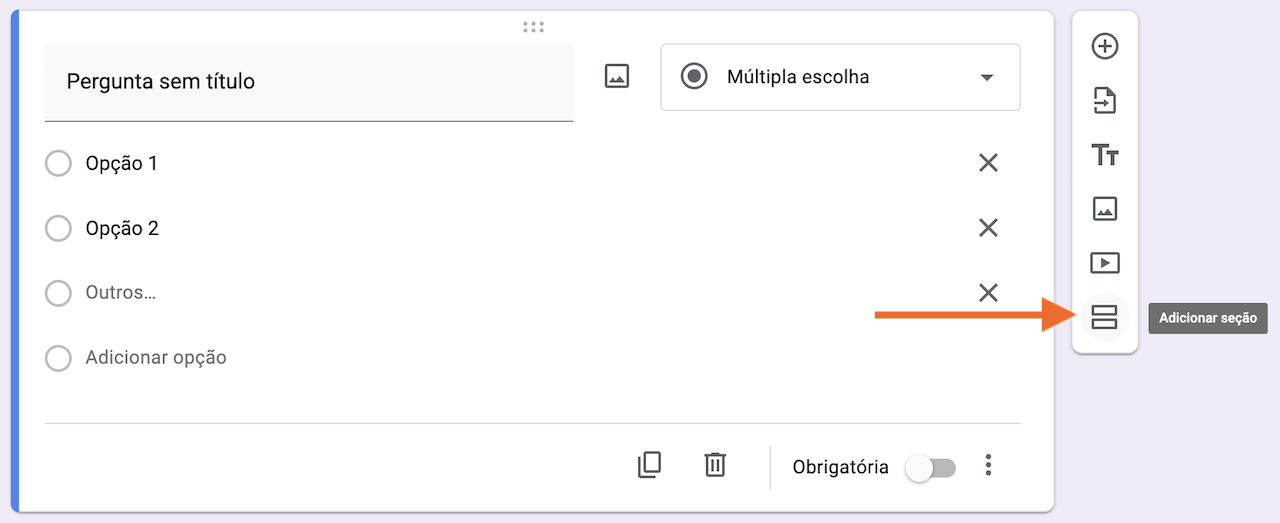Remove the Outros option with its X

pyautogui.click(x=988, y=292)
